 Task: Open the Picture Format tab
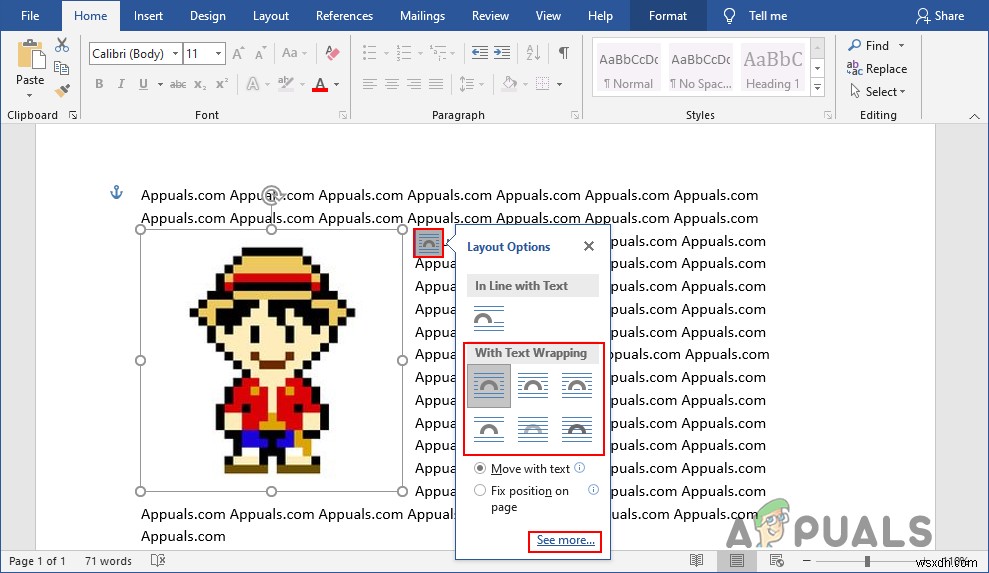point(667,16)
